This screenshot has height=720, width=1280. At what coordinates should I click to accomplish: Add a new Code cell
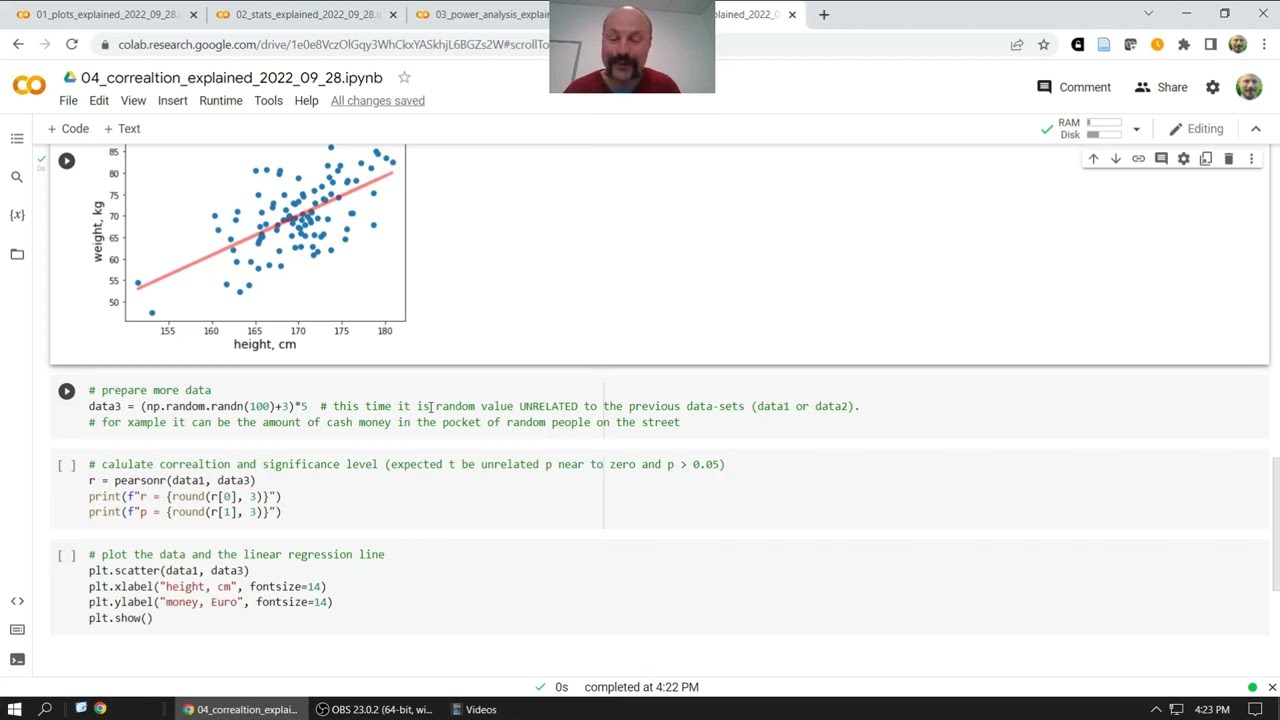click(68, 129)
